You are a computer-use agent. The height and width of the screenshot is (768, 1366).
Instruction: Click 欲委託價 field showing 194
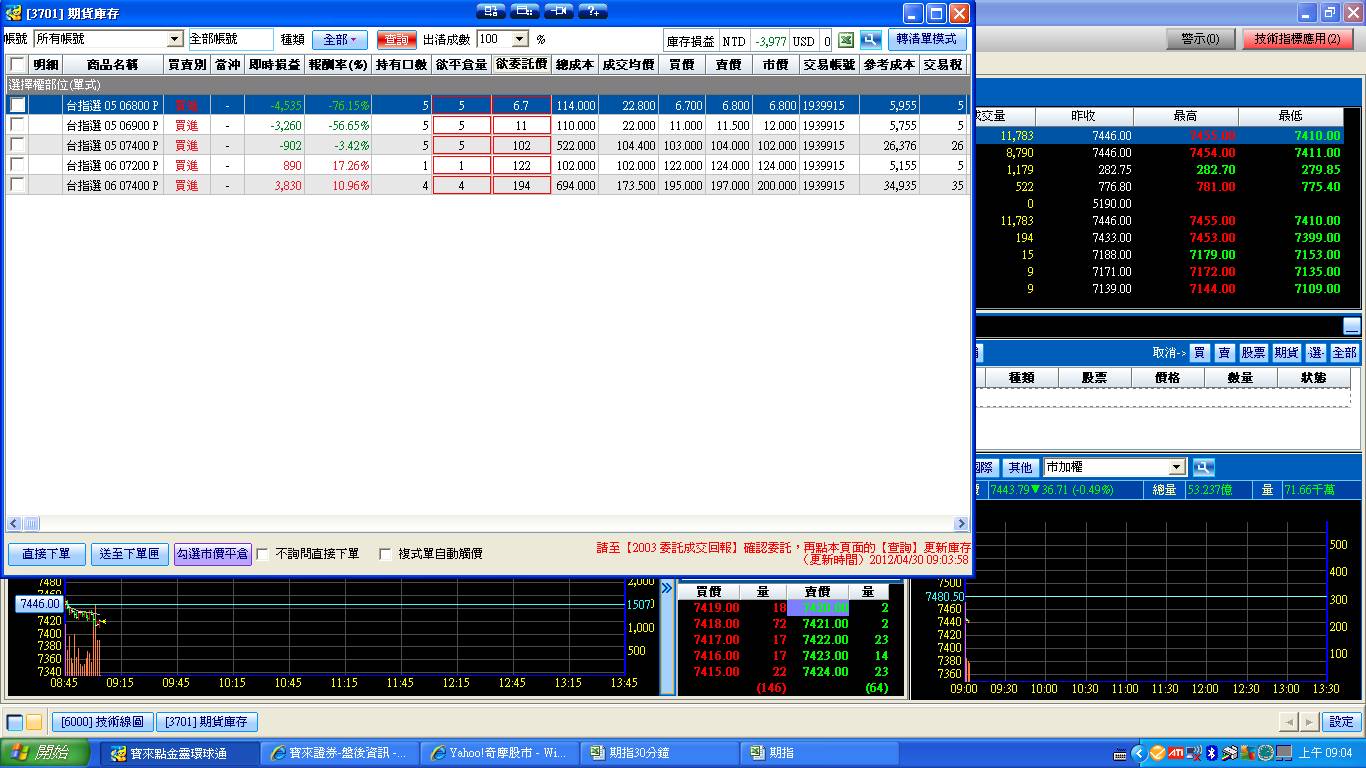521,185
